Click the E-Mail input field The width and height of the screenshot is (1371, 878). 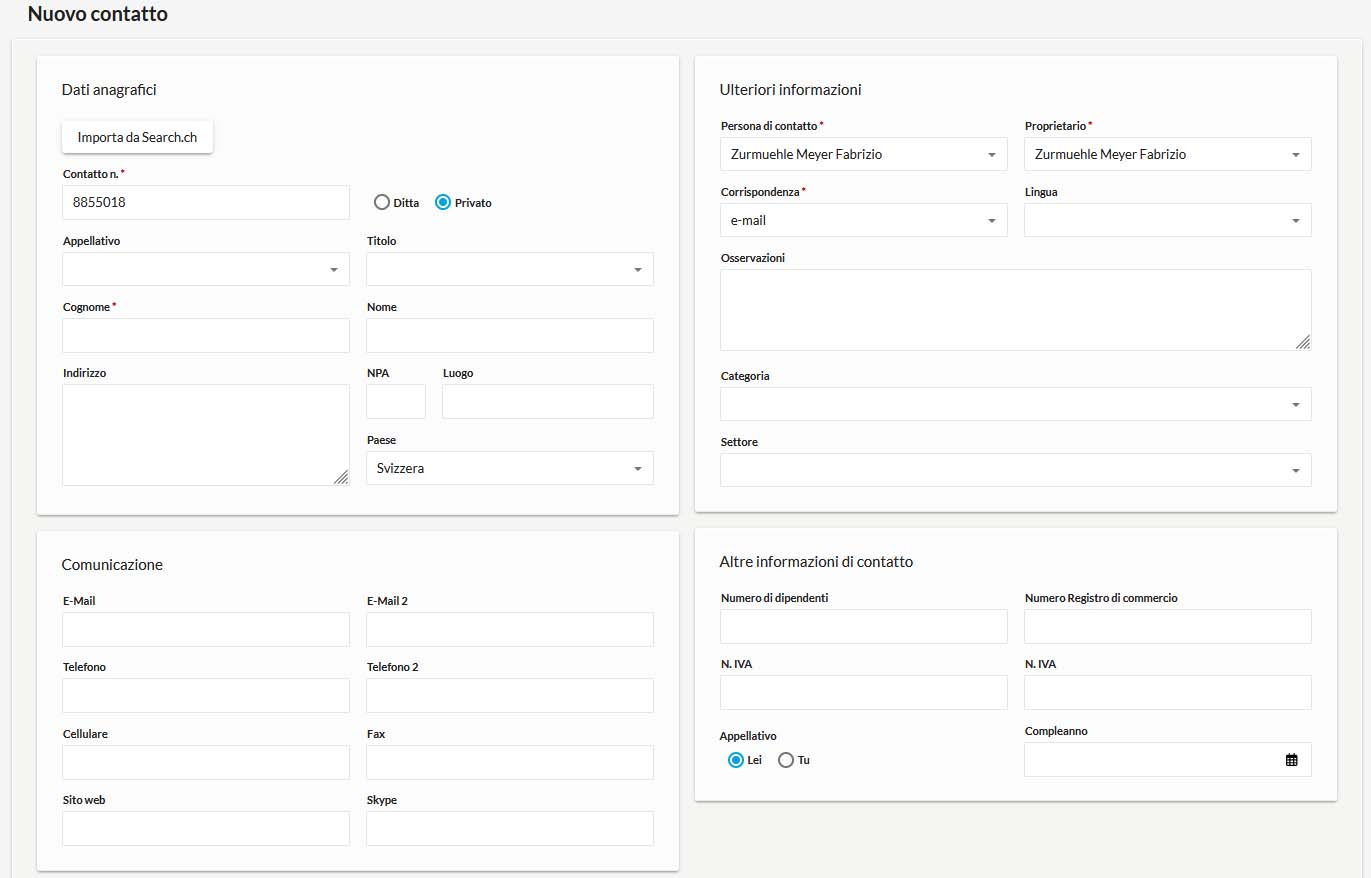click(x=206, y=630)
